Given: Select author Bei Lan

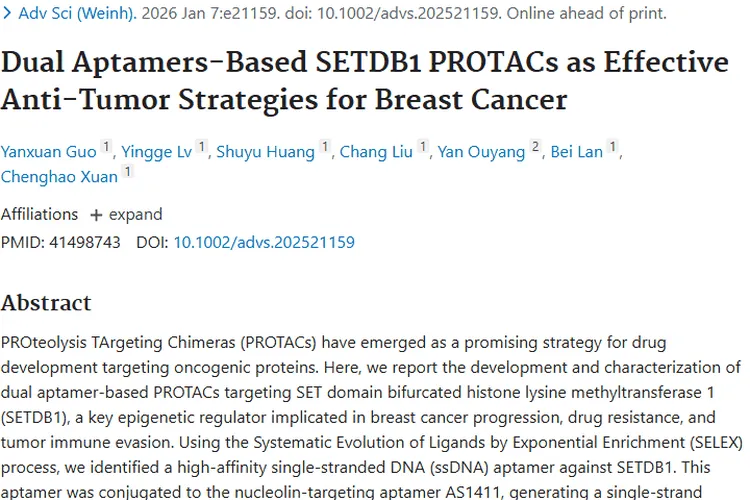Looking at the screenshot, I should 577,152.
